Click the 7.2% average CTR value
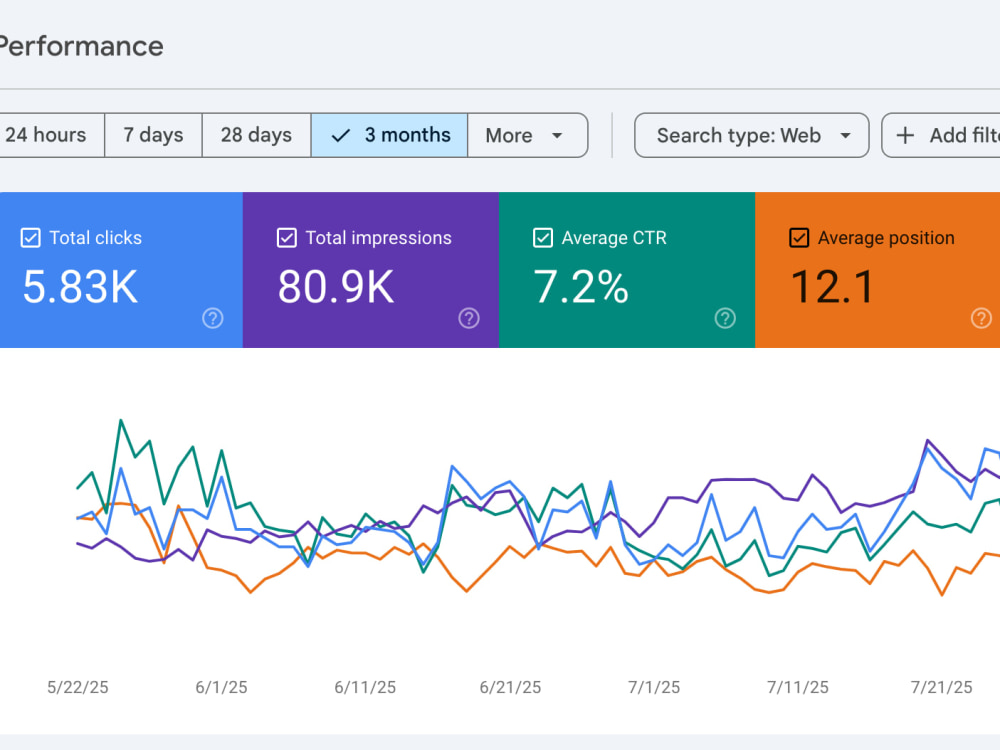 click(x=581, y=287)
